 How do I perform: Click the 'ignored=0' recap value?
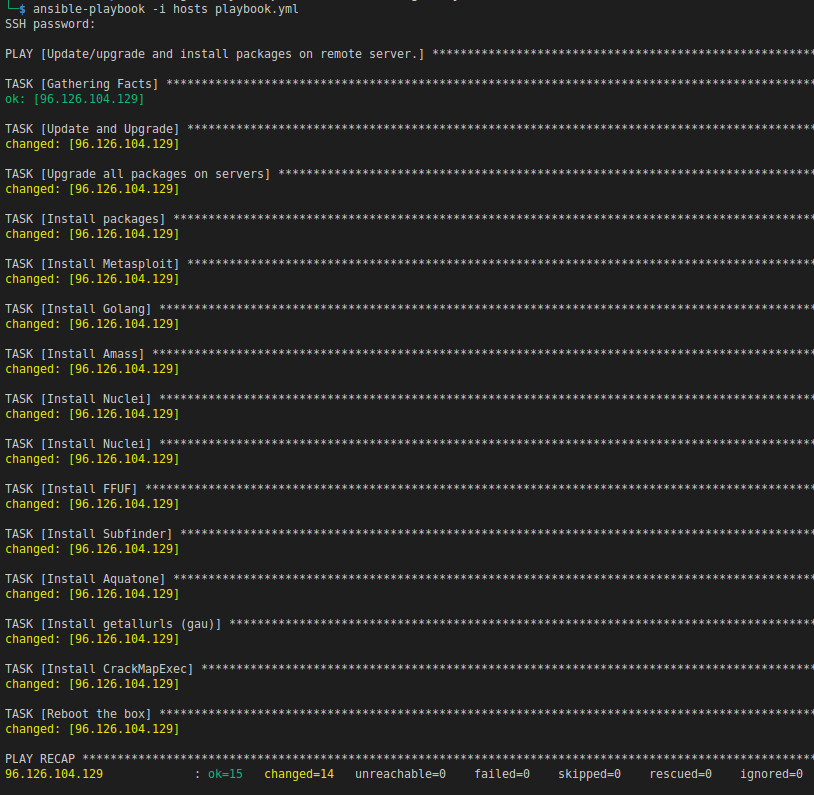771,774
